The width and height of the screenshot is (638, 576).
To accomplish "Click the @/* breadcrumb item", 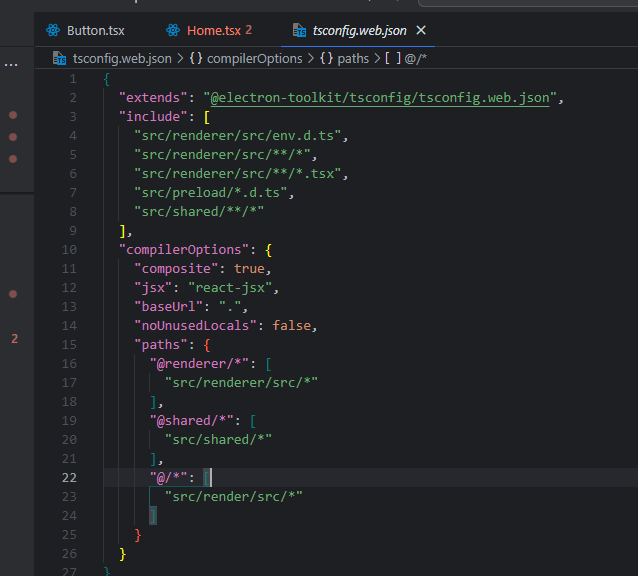I will (415, 59).
